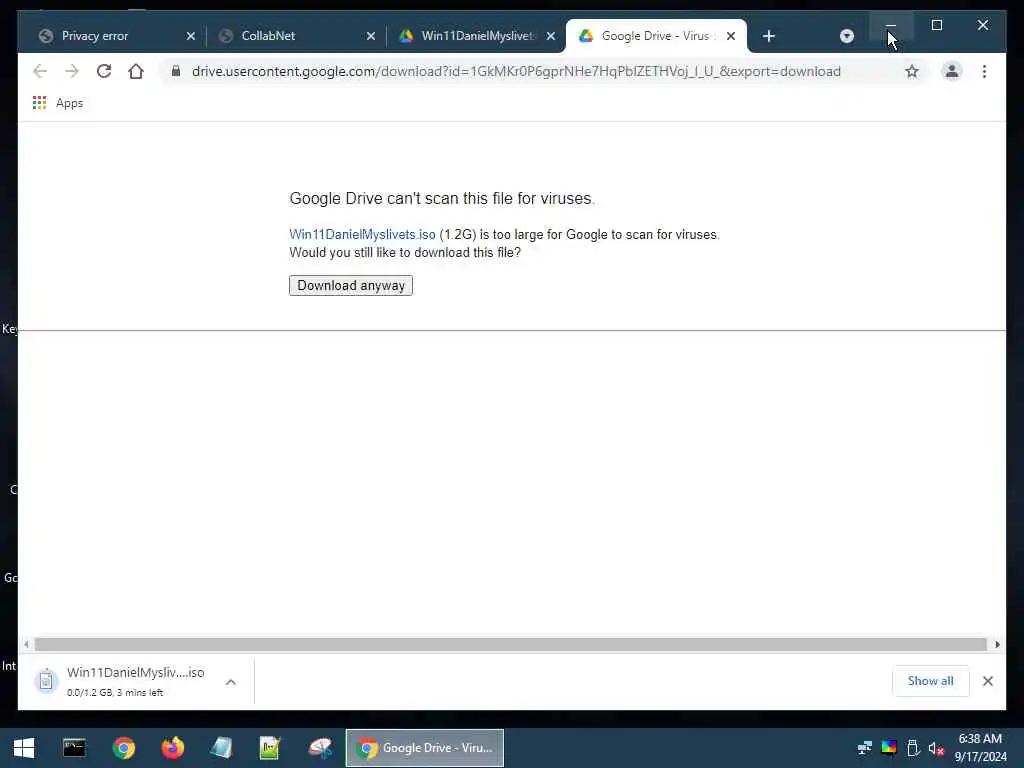Open a new tab with the plus
The image size is (1024, 768).
(x=769, y=36)
